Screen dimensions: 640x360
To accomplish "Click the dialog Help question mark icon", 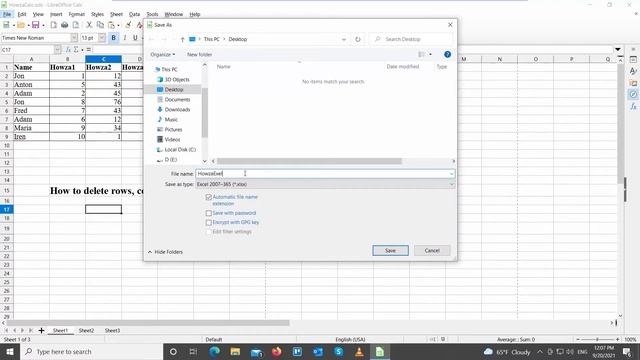I will [447, 54].
